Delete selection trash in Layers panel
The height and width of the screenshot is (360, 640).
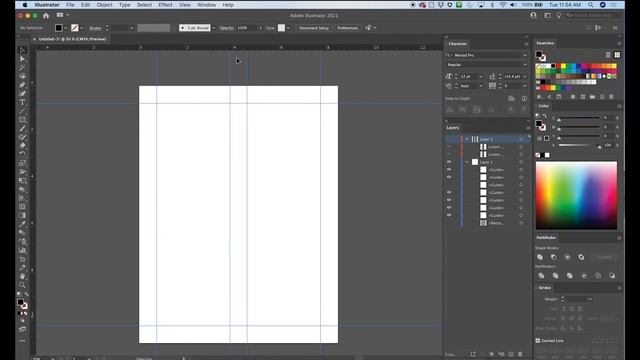click(520, 354)
